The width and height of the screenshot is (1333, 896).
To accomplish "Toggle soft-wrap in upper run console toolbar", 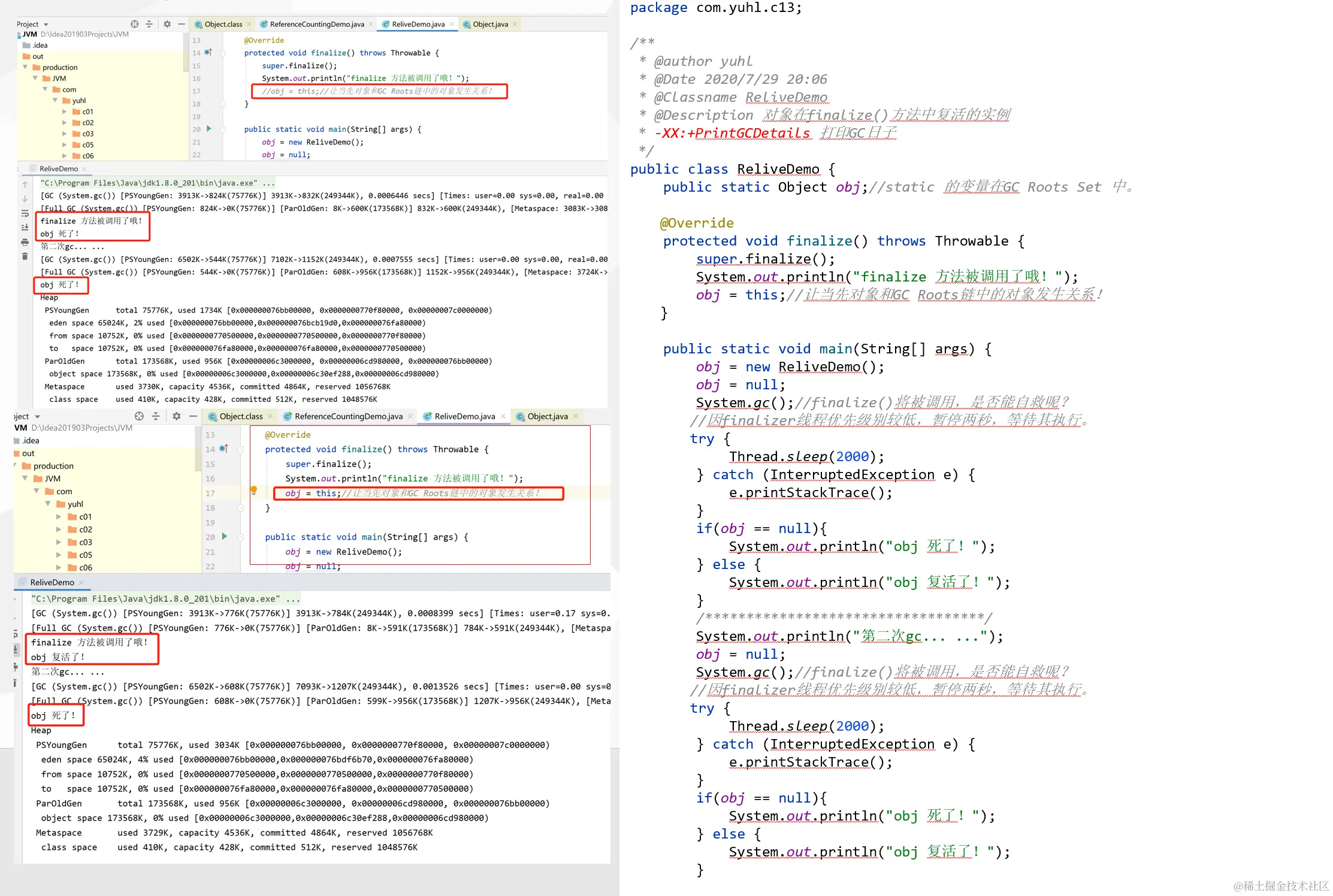I will 25,214.
